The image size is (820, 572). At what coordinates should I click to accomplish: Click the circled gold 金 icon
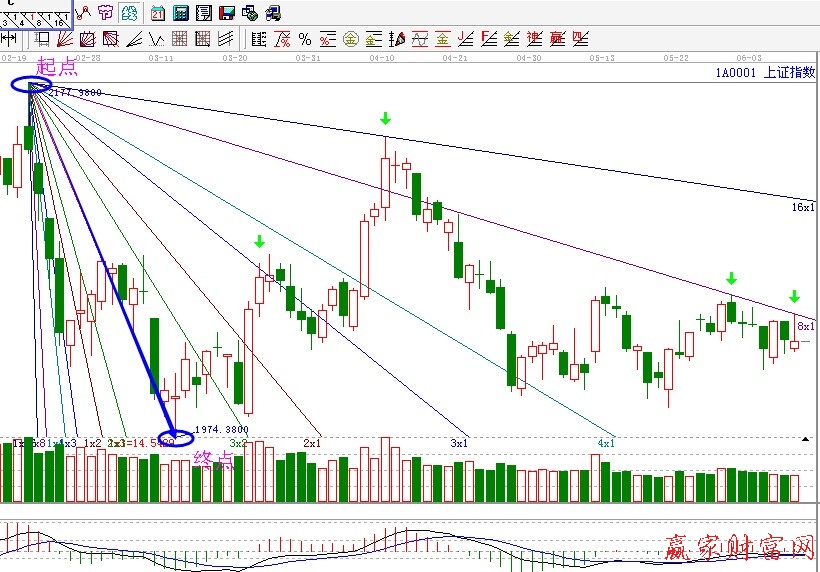coord(351,39)
